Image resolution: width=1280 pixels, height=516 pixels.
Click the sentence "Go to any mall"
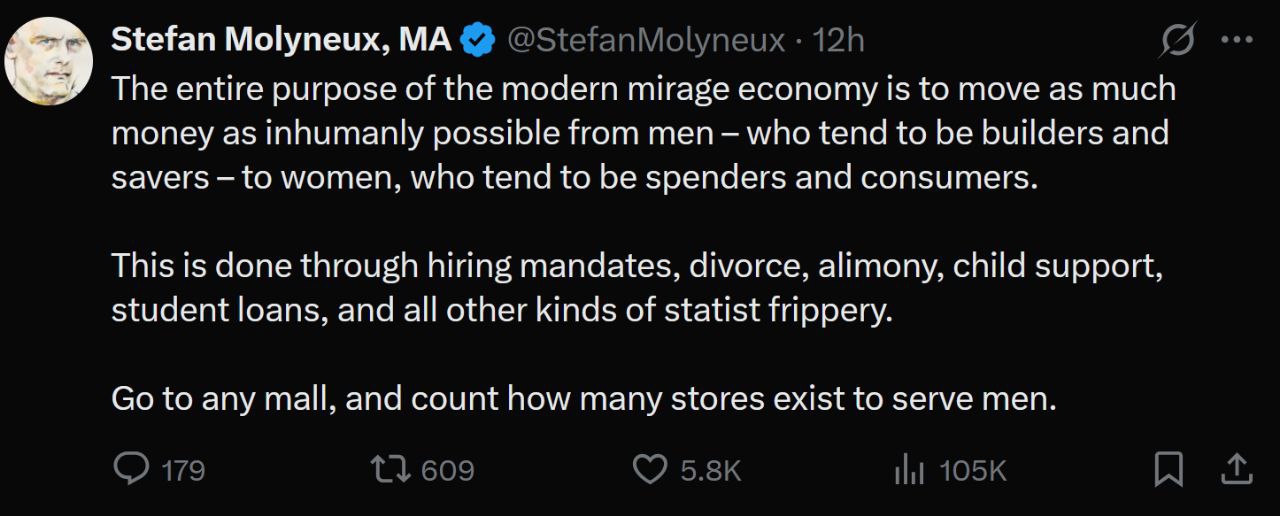coord(583,399)
